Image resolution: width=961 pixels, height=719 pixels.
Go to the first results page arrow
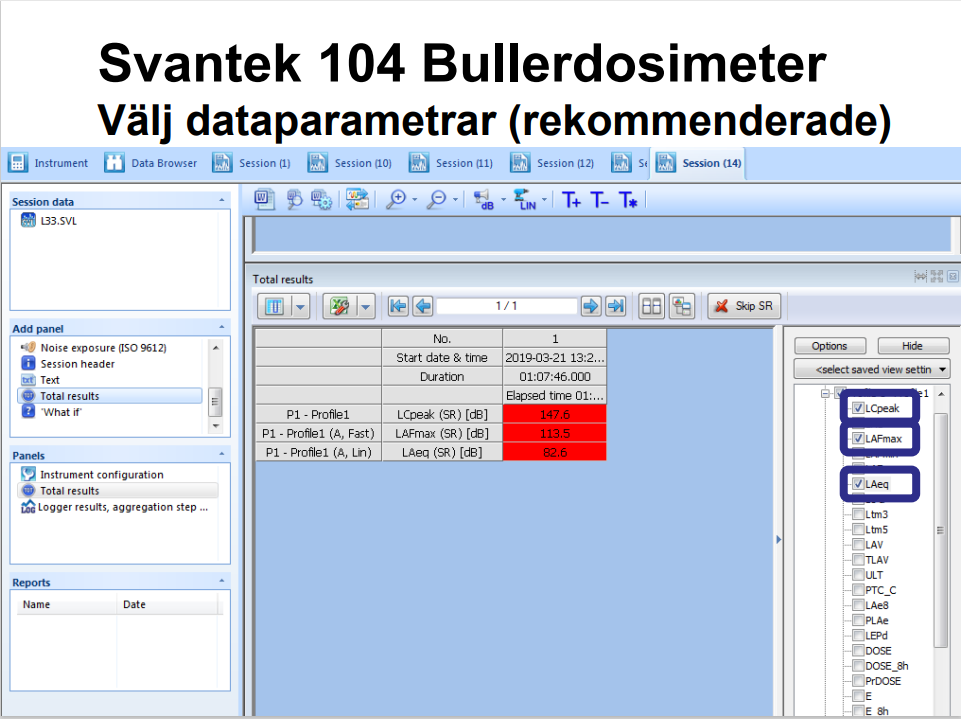pos(397,306)
